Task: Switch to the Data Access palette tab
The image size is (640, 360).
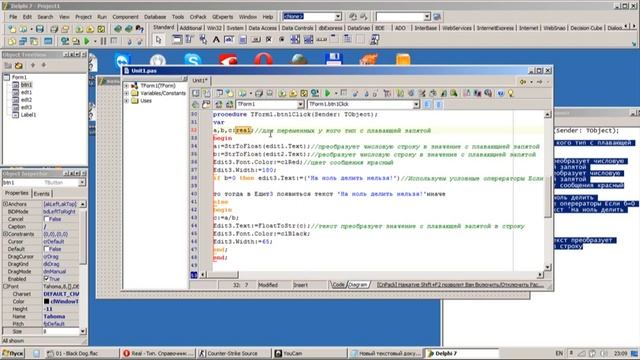Action: 262,28
